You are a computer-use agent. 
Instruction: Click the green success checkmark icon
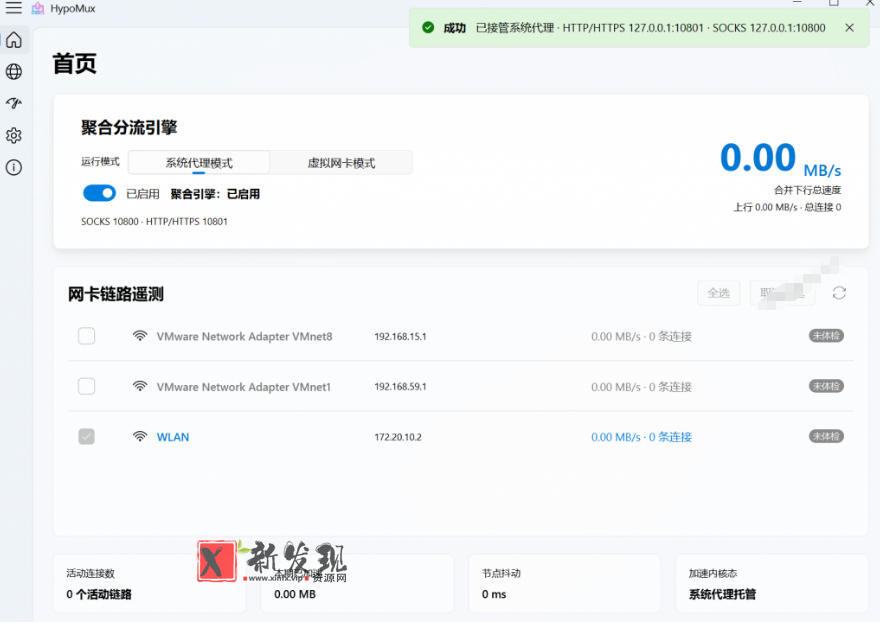(428, 27)
